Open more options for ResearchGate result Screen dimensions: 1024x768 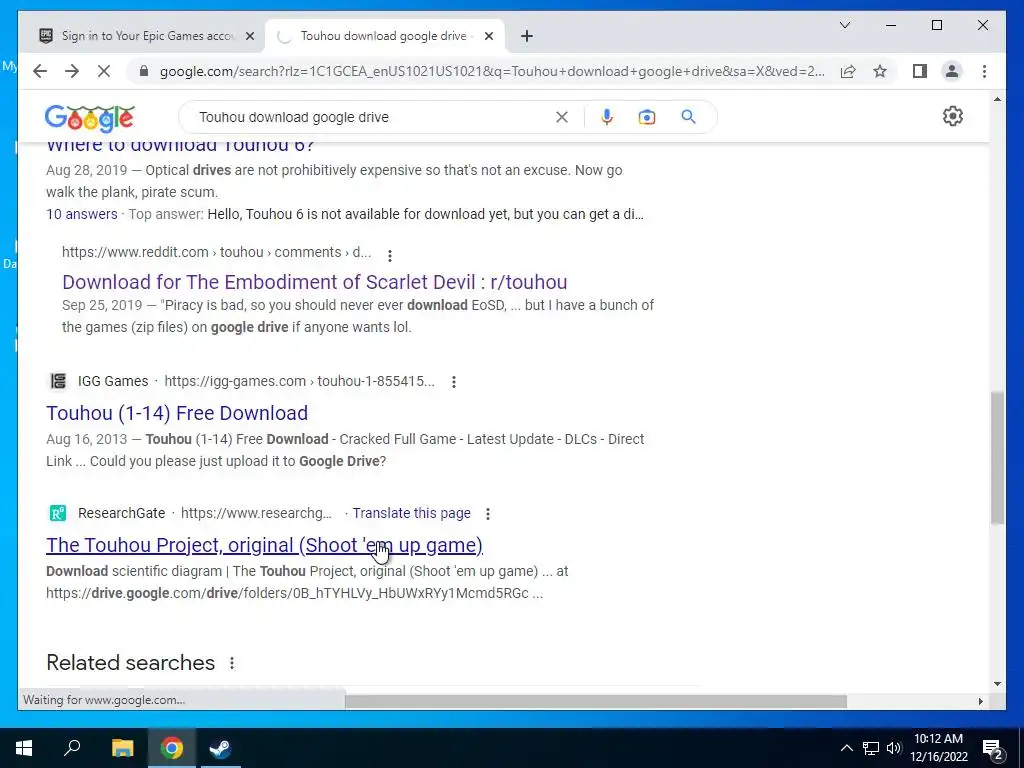point(488,514)
